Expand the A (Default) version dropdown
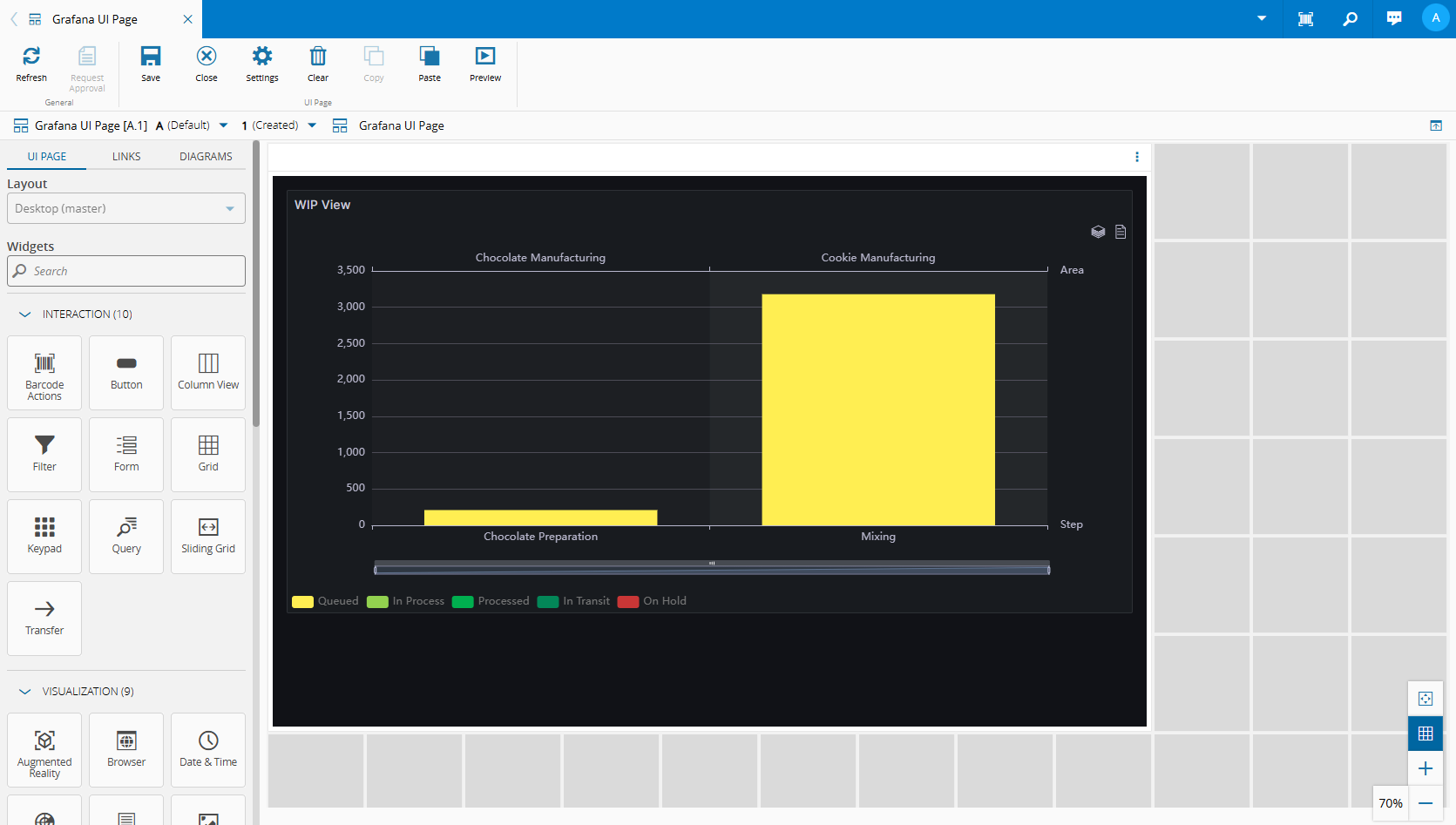 [x=224, y=125]
